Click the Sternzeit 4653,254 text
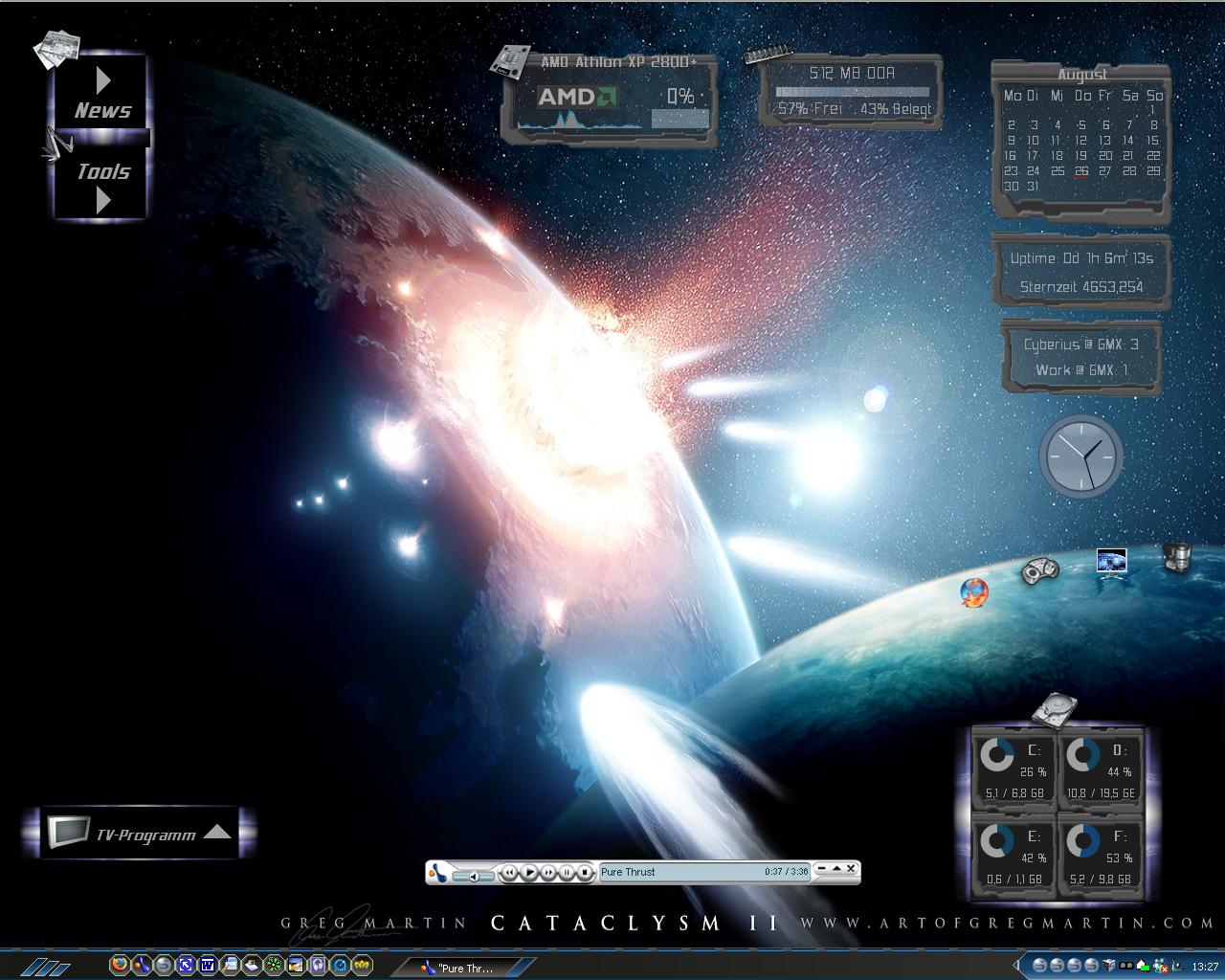 click(1081, 286)
